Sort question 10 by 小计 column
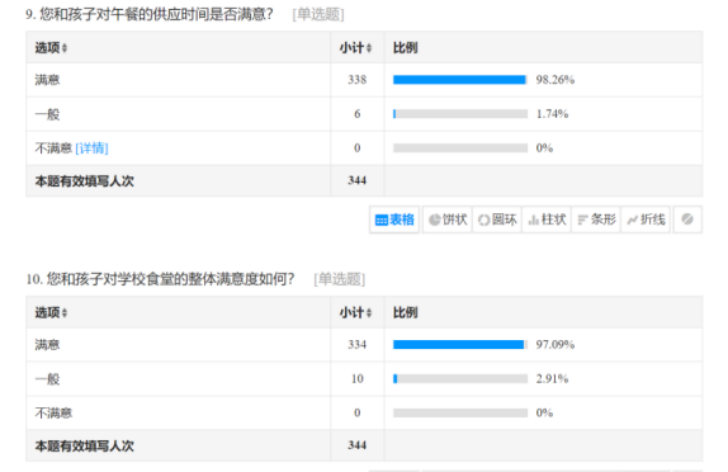 tap(355, 313)
